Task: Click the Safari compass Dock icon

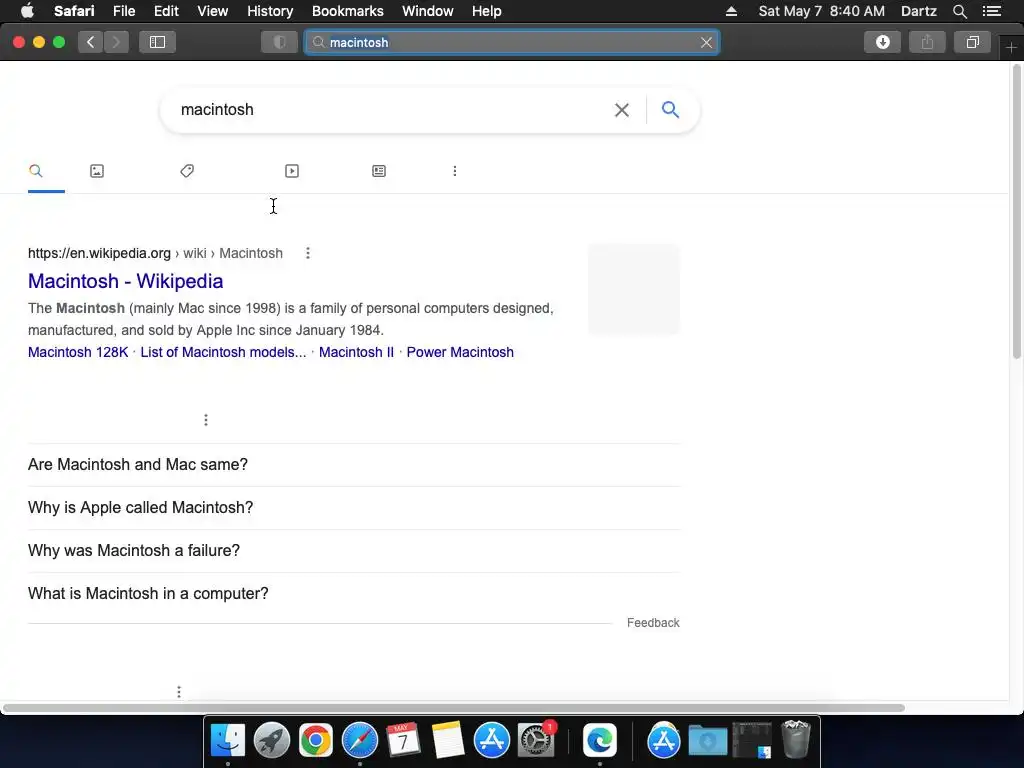Action: [x=360, y=740]
